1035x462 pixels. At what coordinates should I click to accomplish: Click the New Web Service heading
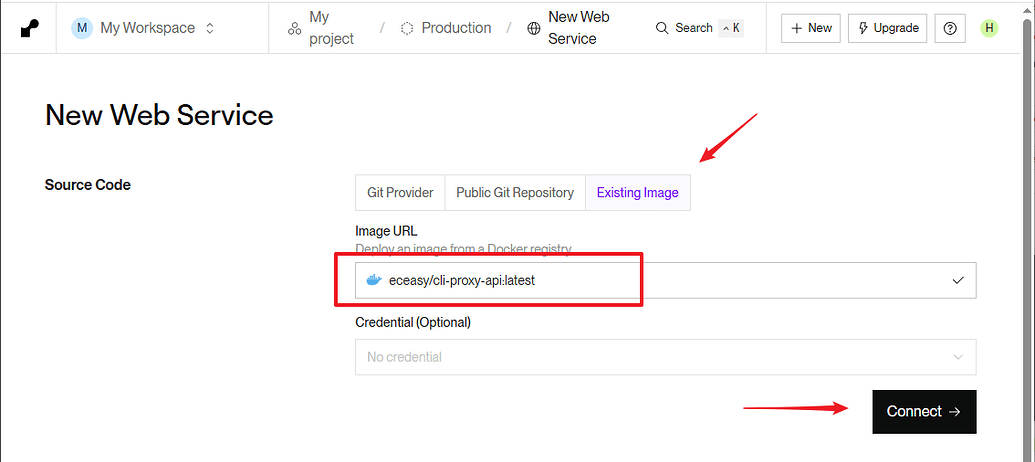tap(159, 116)
